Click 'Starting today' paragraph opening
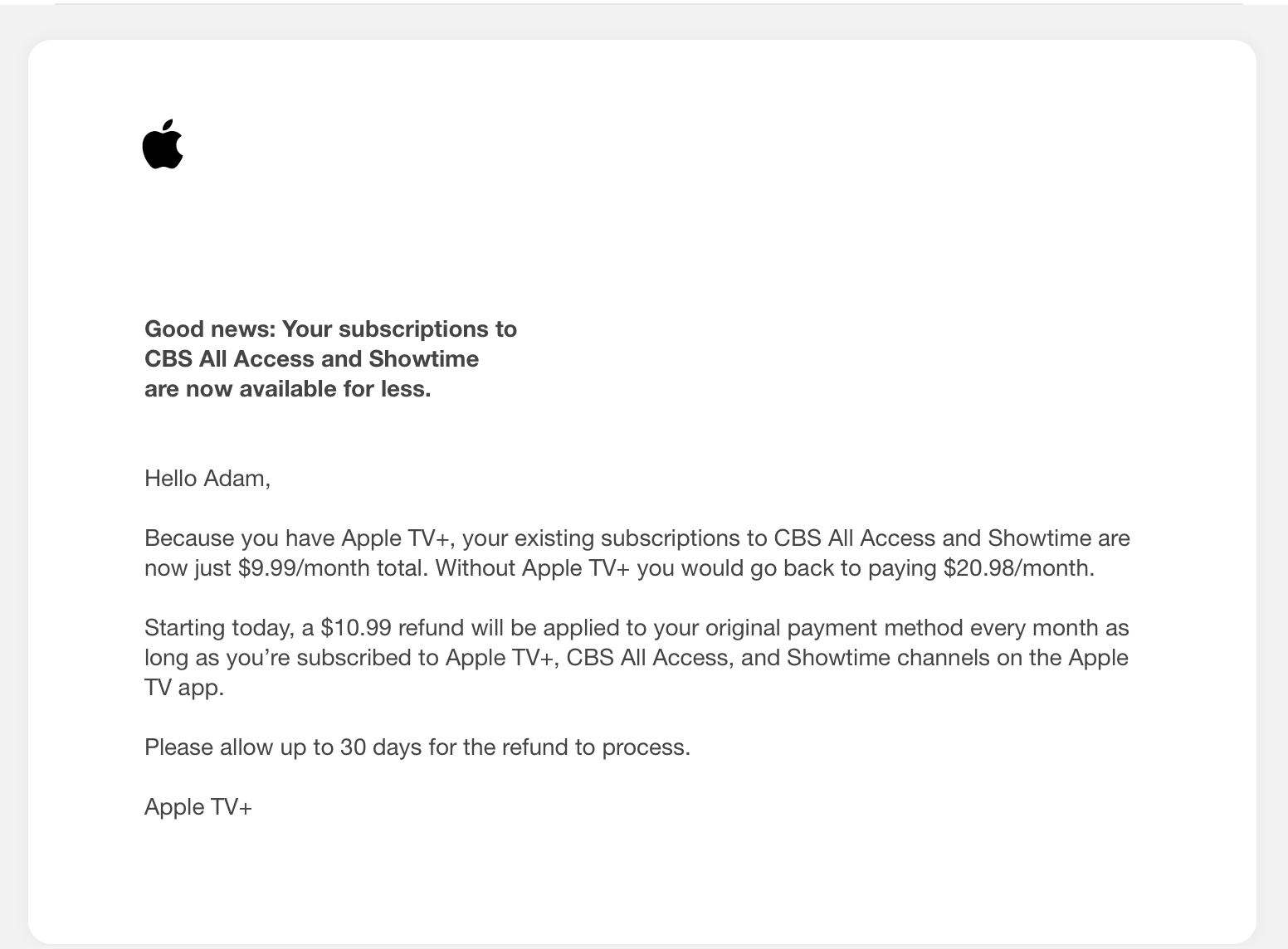 [x=217, y=628]
